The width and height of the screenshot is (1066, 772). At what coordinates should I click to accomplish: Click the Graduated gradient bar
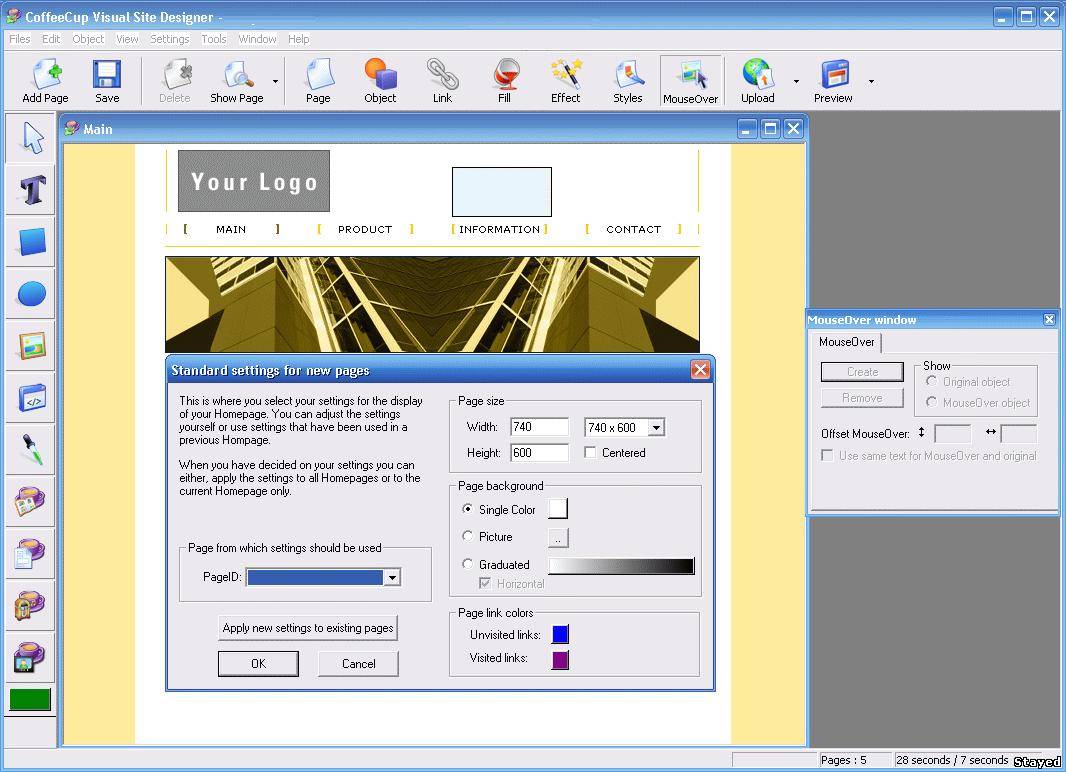click(x=621, y=565)
